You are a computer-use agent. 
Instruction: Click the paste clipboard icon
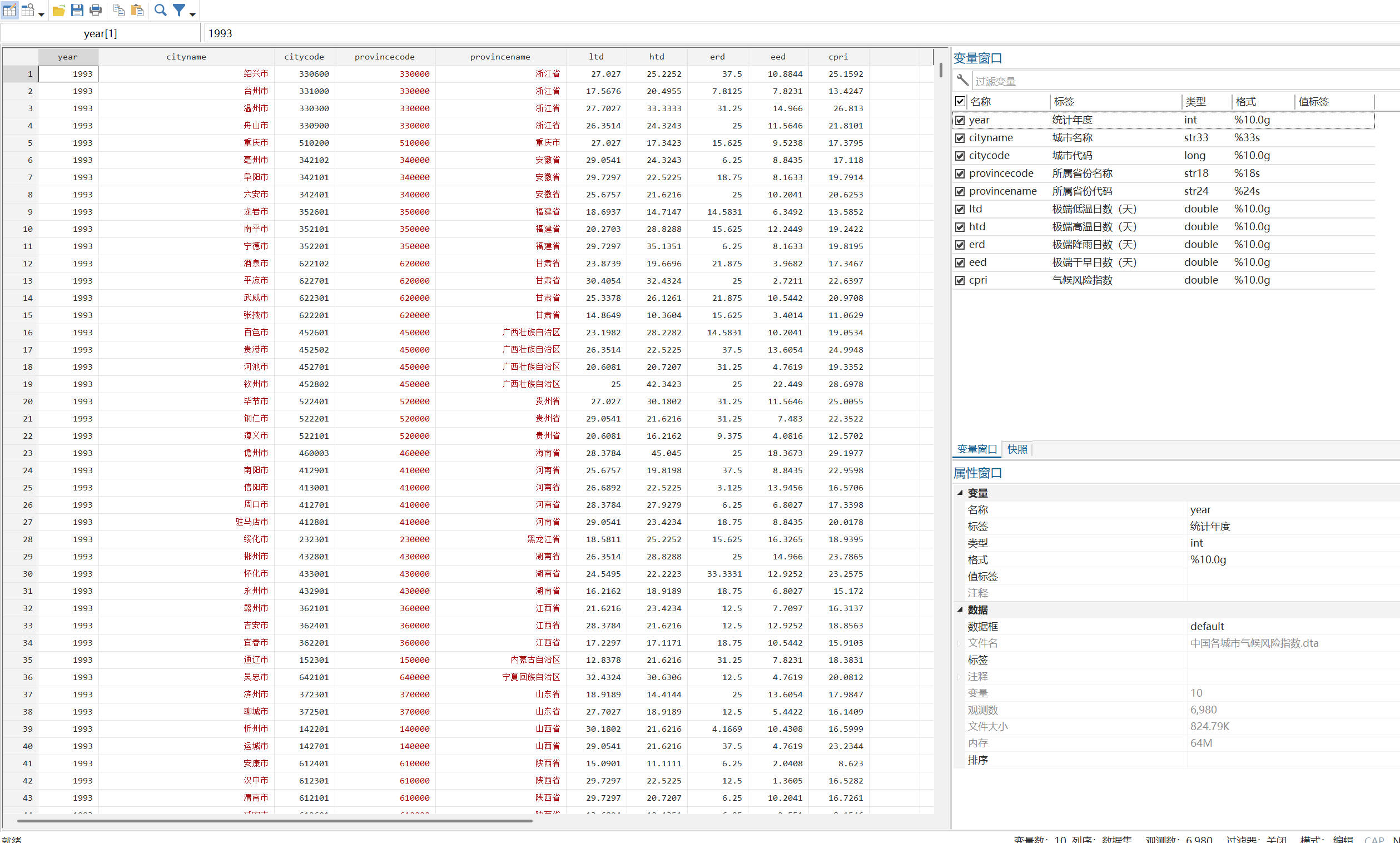pos(137,10)
